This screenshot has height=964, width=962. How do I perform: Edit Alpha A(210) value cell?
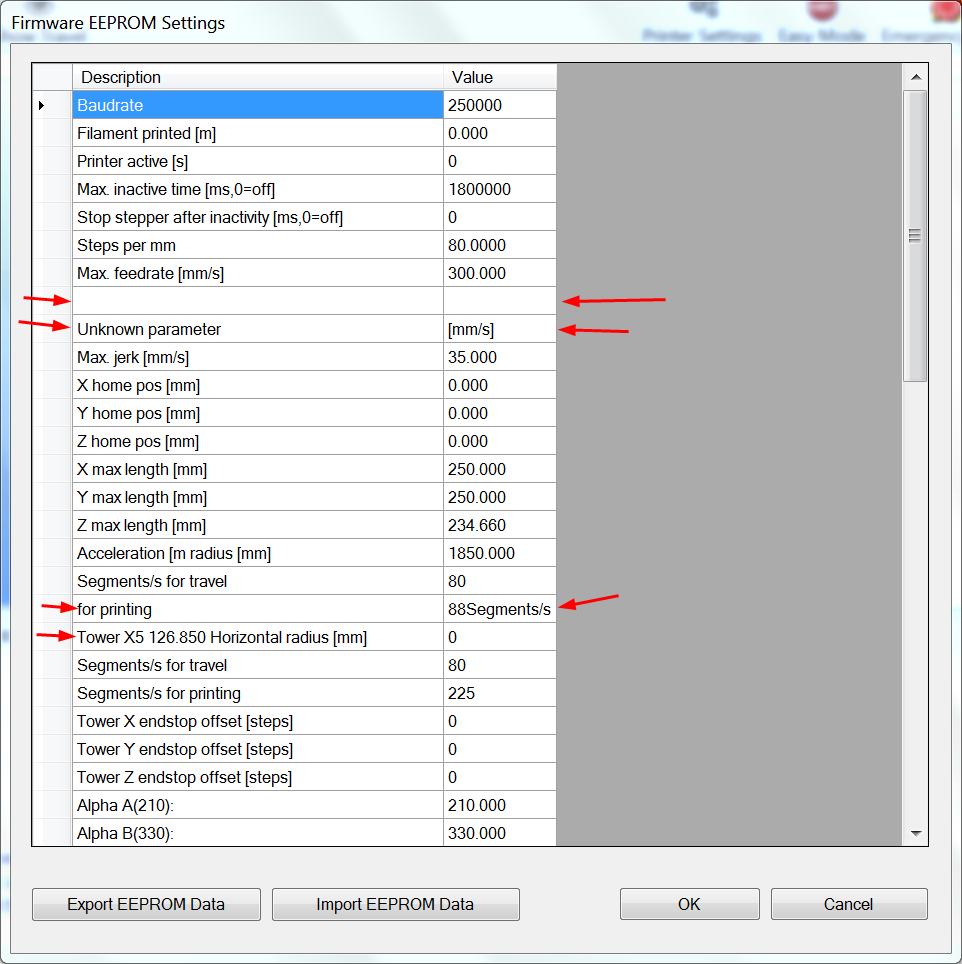coord(499,805)
